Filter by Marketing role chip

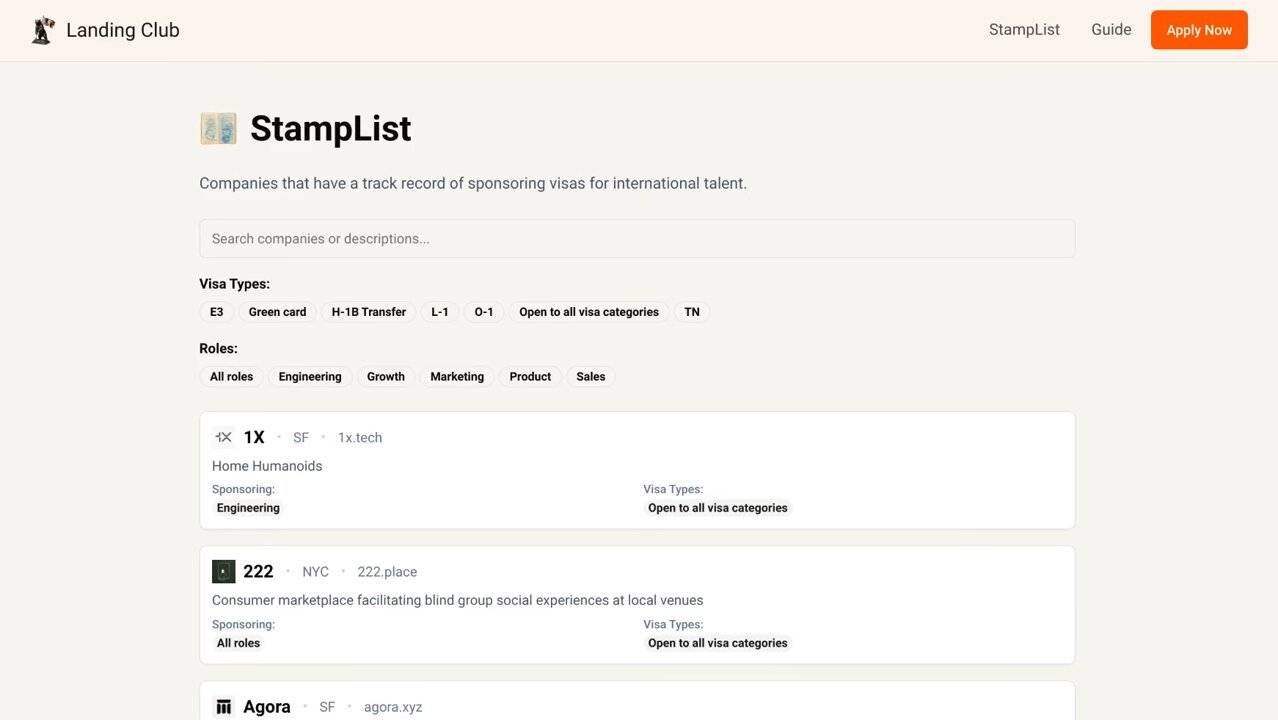tap(457, 377)
